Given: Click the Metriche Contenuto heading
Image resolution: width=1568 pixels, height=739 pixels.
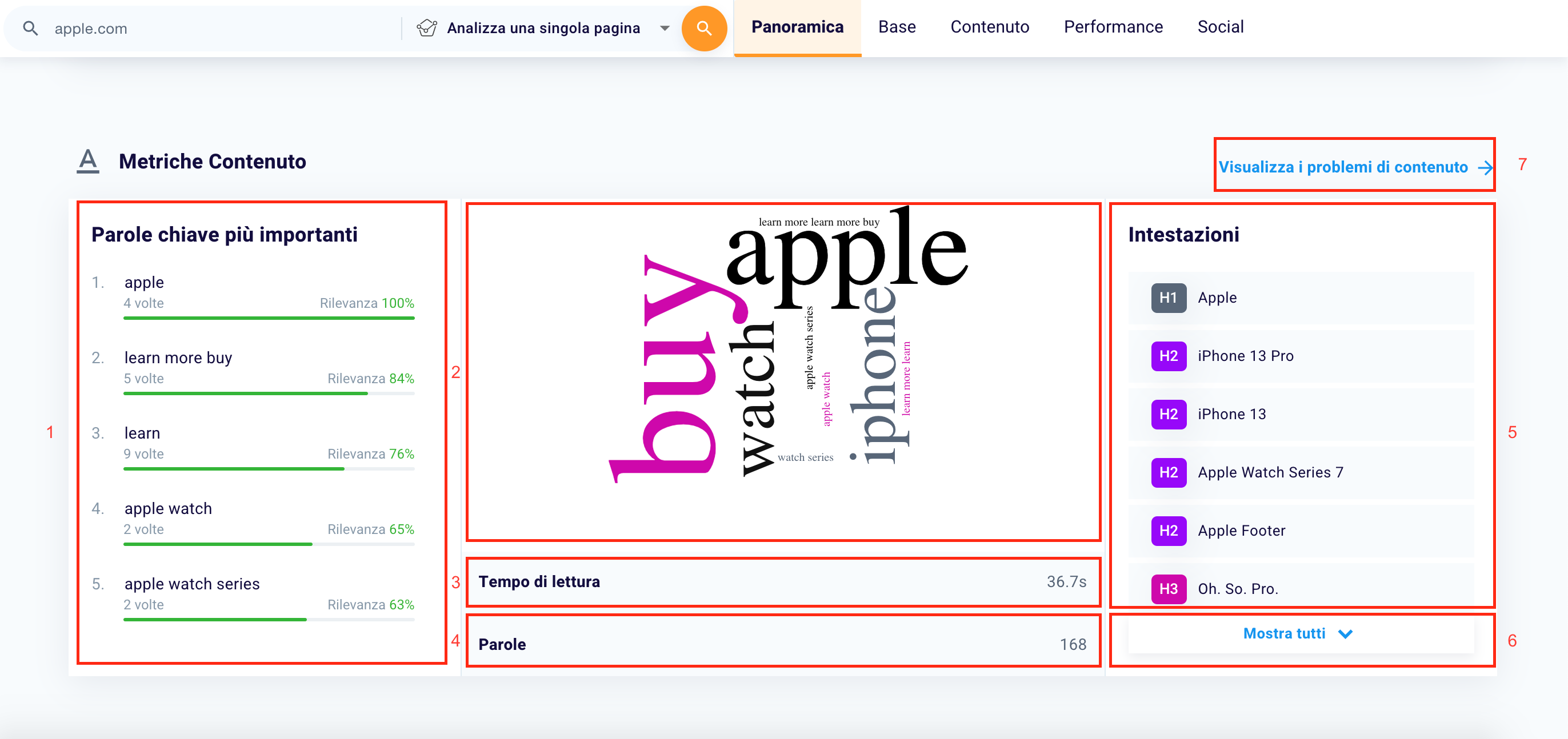Looking at the screenshot, I should click(x=212, y=162).
